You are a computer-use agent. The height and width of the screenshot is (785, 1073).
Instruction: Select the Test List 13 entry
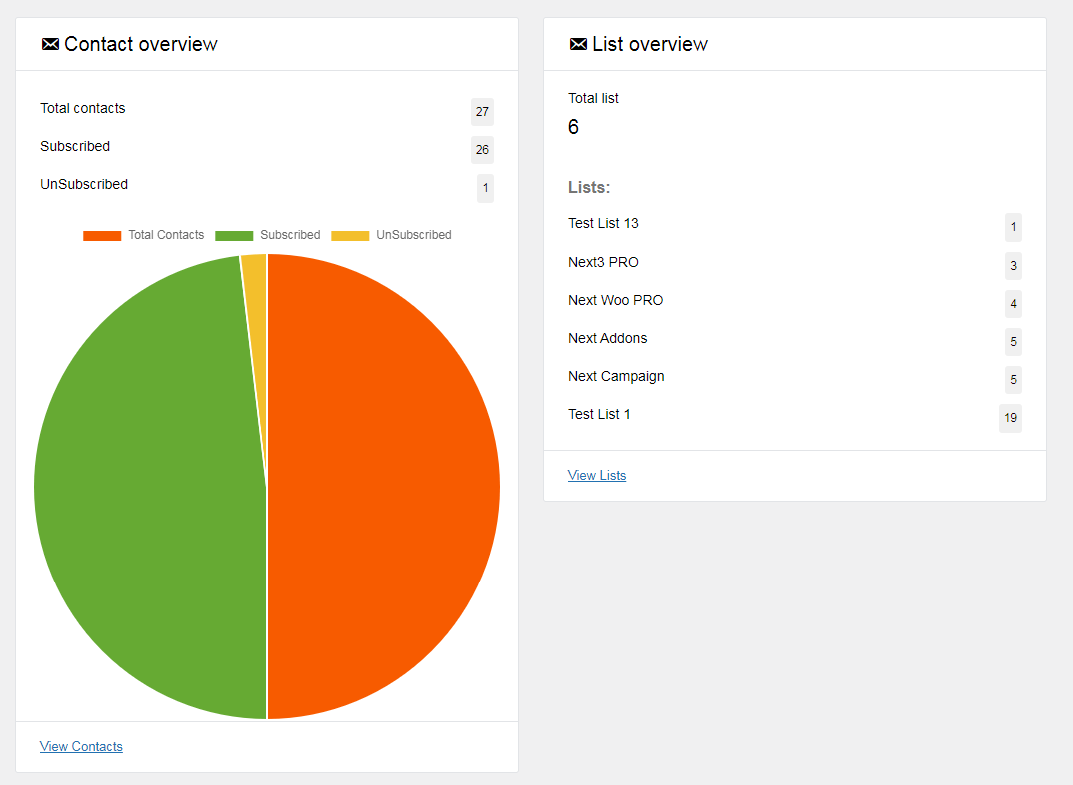tap(603, 223)
